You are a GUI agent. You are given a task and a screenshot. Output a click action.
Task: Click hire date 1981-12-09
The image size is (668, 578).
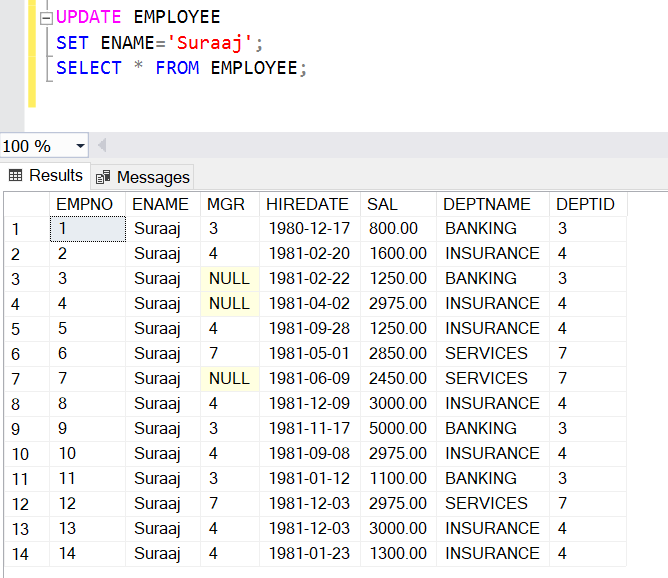[310, 404]
